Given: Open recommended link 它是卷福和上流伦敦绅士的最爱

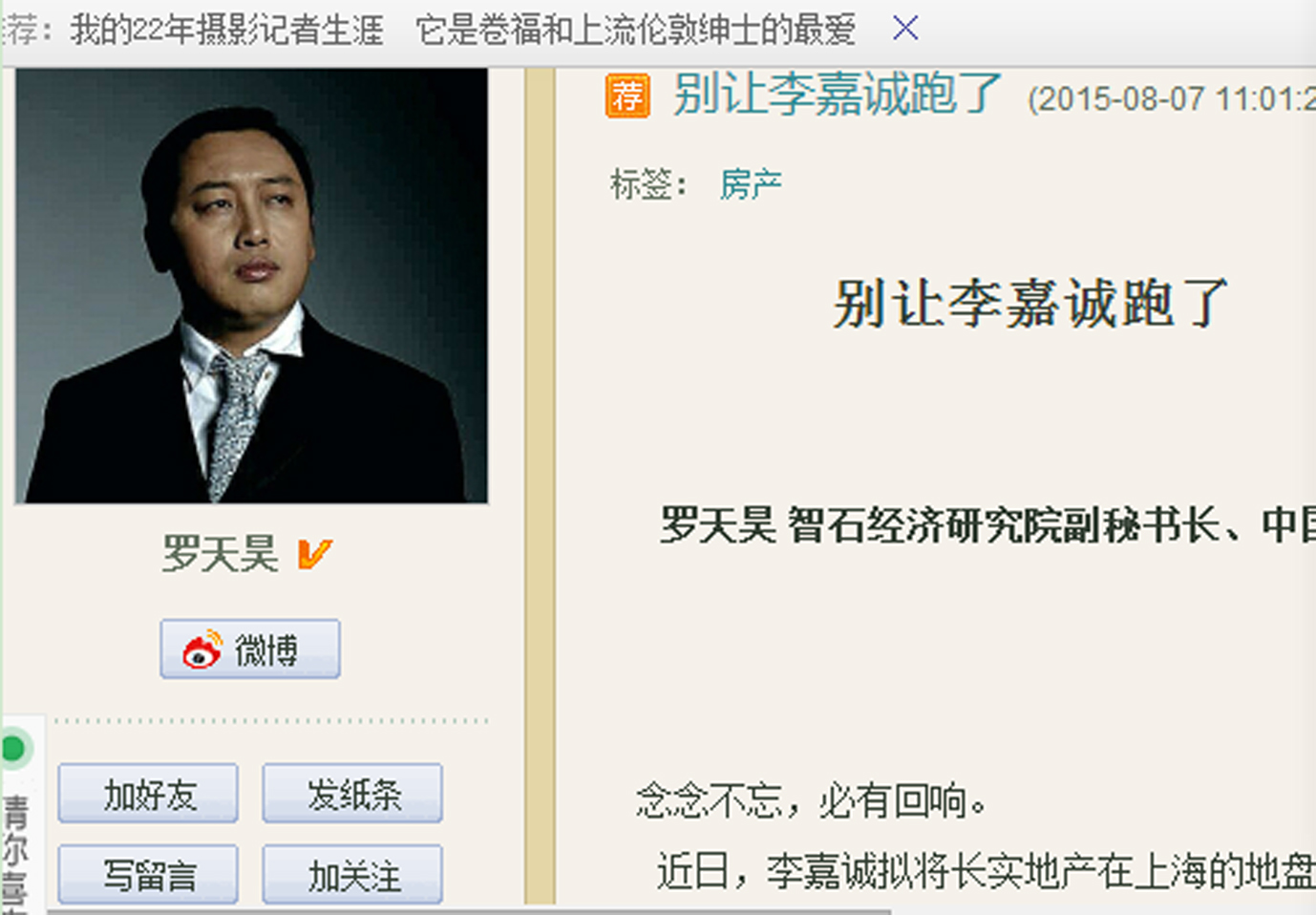Looking at the screenshot, I should pos(636,30).
